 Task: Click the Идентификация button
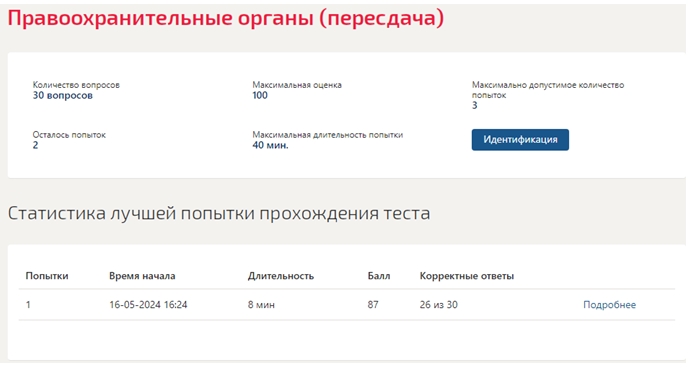click(520, 140)
